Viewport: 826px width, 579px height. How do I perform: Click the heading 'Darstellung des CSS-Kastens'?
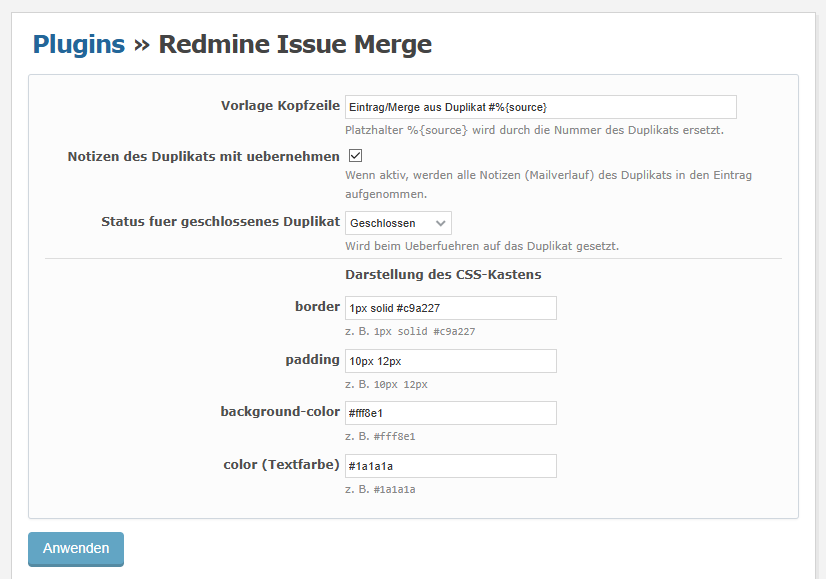(x=443, y=274)
